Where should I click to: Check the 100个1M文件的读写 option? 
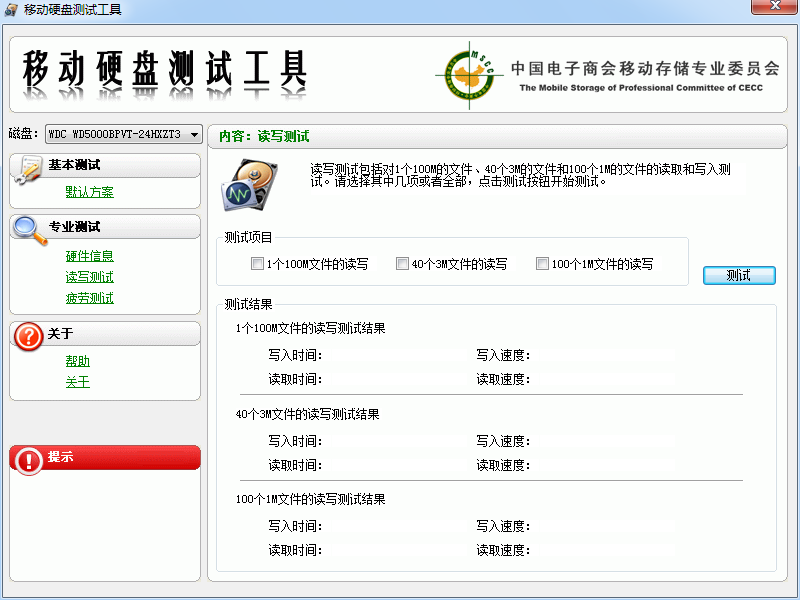[x=542, y=264]
